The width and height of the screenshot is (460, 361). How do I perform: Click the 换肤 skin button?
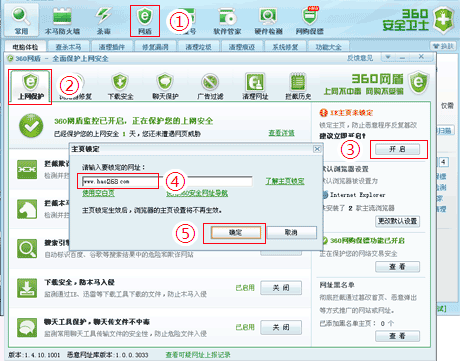tap(443, 46)
